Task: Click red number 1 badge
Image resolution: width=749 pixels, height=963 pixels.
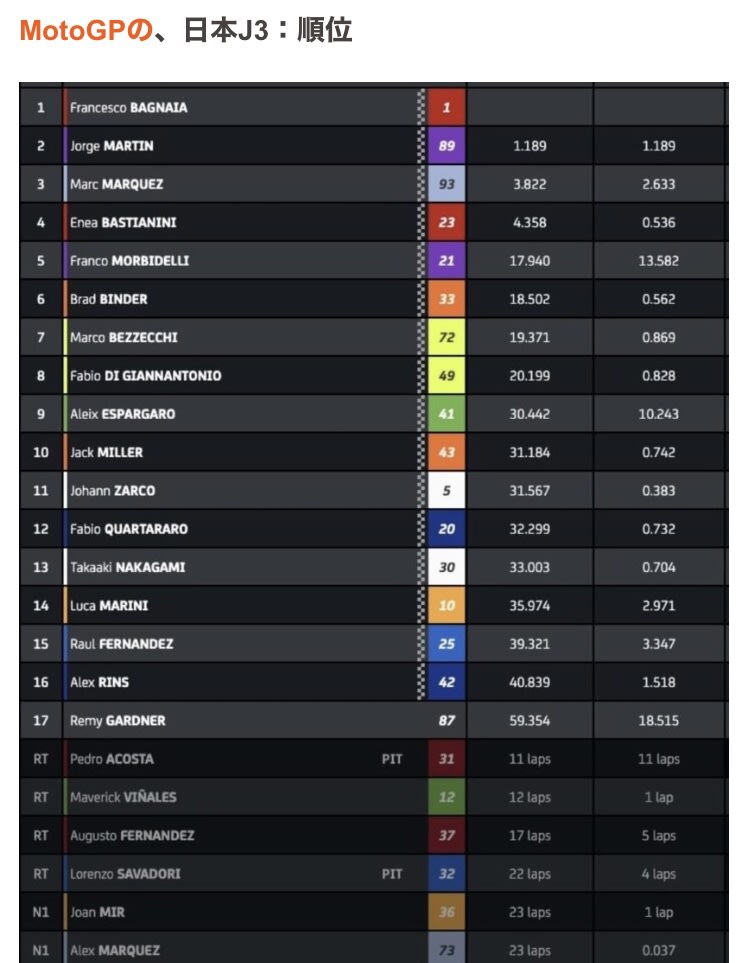Action: [446, 107]
